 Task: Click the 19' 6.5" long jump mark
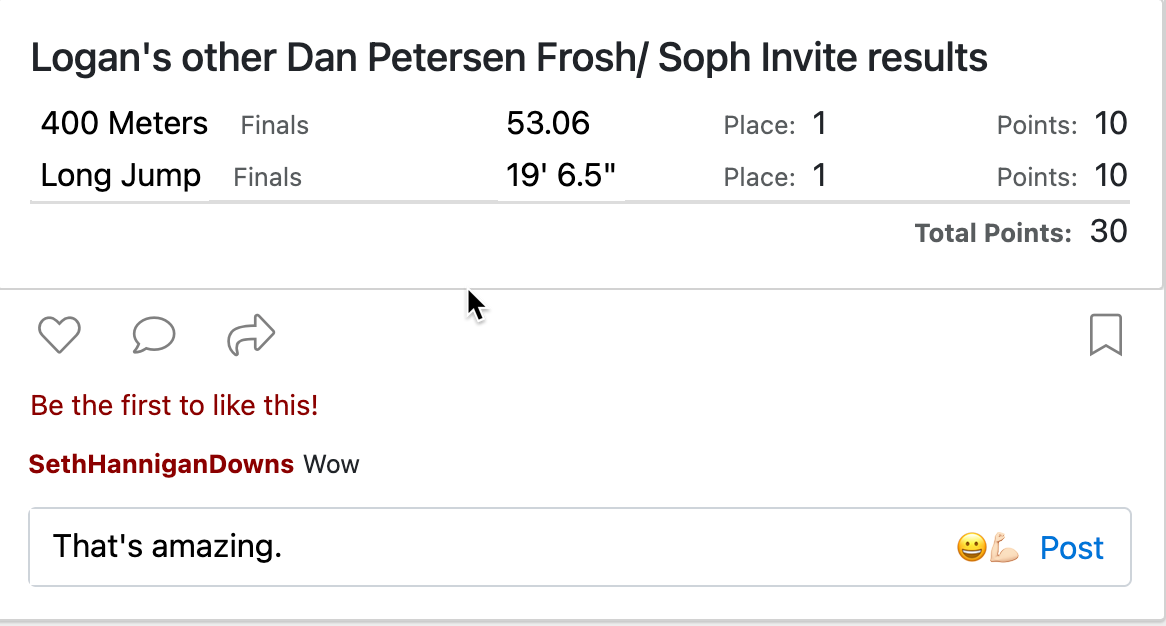pos(561,175)
